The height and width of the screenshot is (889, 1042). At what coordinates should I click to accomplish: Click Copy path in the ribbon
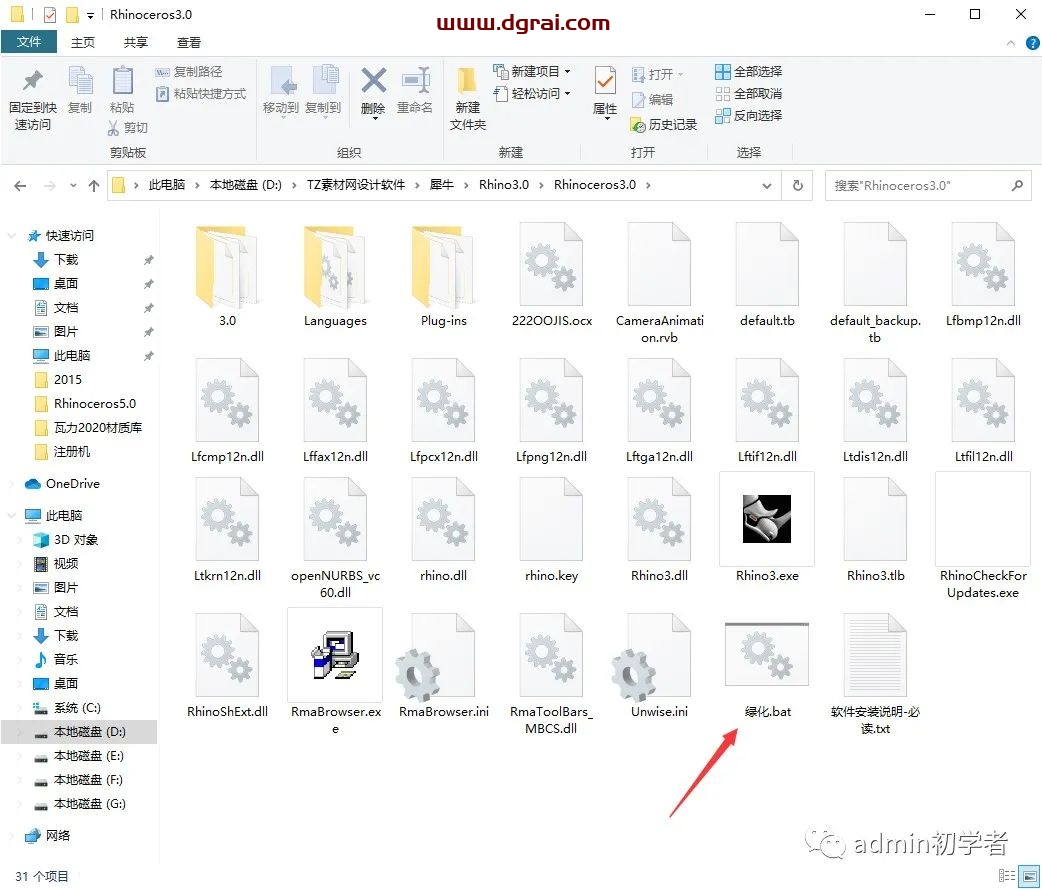point(189,72)
